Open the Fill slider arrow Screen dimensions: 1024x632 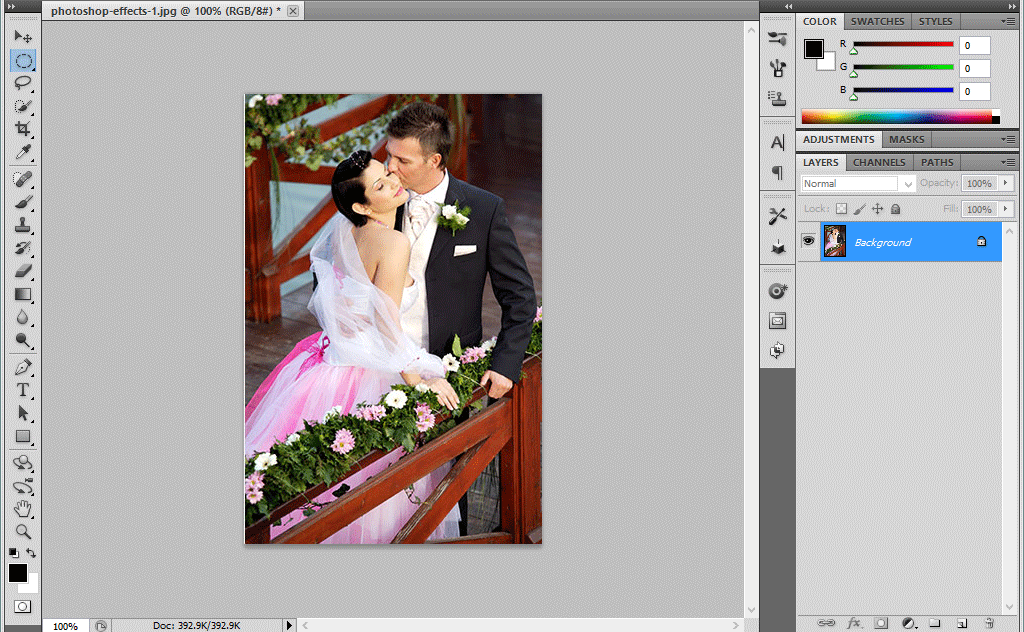tap(1006, 209)
